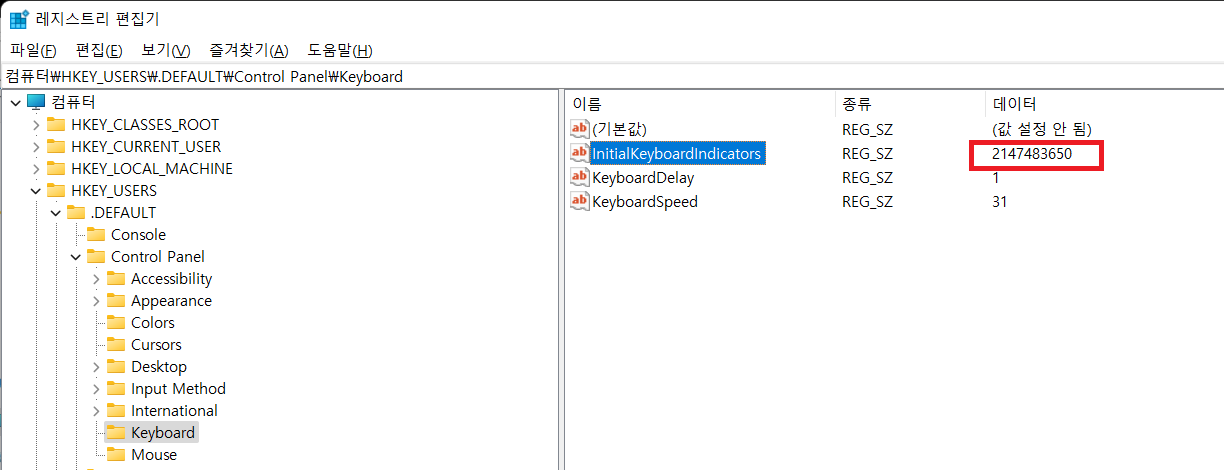1224x470 pixels.
Task: Expand the Appearance key chevron
Action: coord(96,300)
